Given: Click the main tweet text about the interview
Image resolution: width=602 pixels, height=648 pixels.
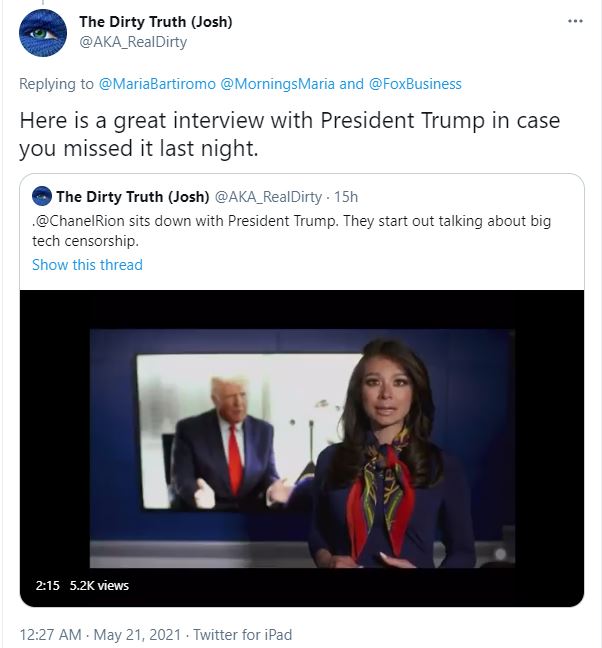Looking at the screenshot, I should point(290,134).
